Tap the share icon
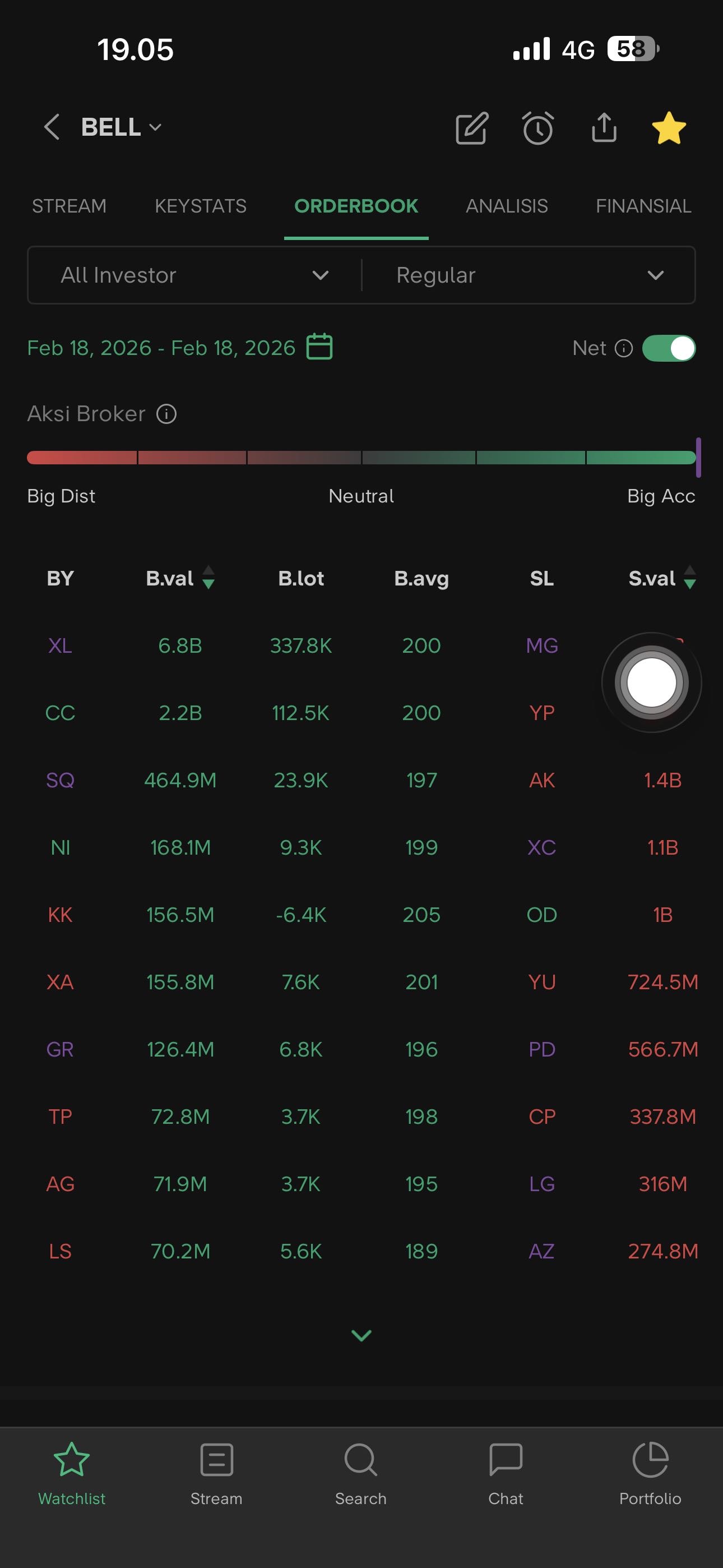The image size is (723, 1568). (604, 127)
